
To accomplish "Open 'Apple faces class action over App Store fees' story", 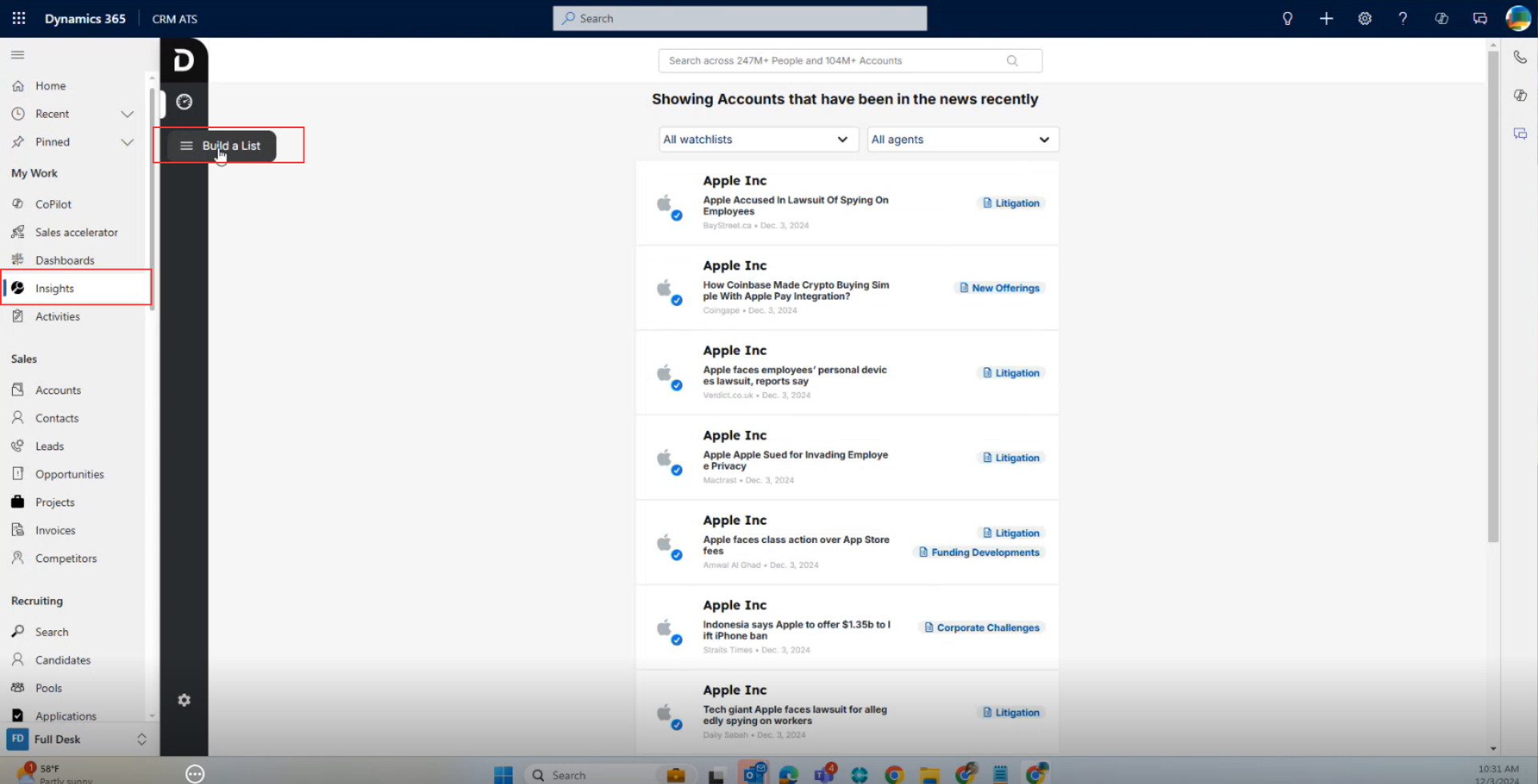I will [796, 545].
